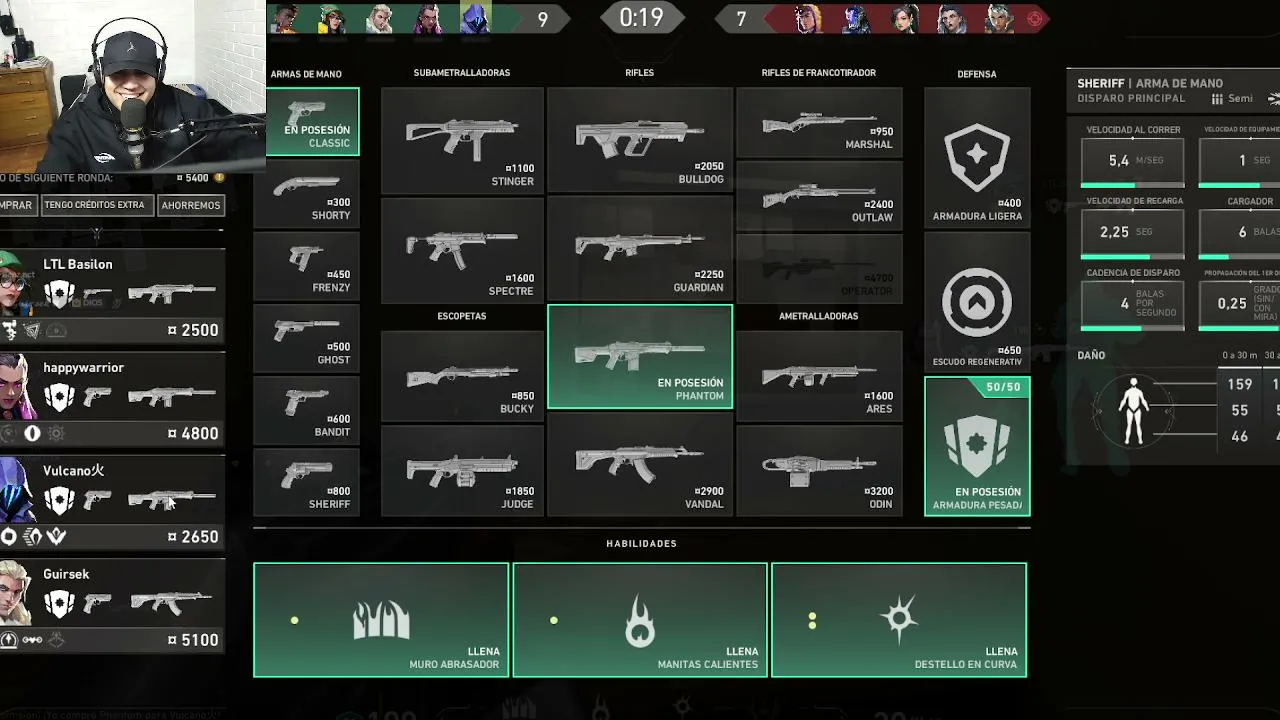
Task: Click the Armas de Mano category header
Action: (x=306, y=74)
